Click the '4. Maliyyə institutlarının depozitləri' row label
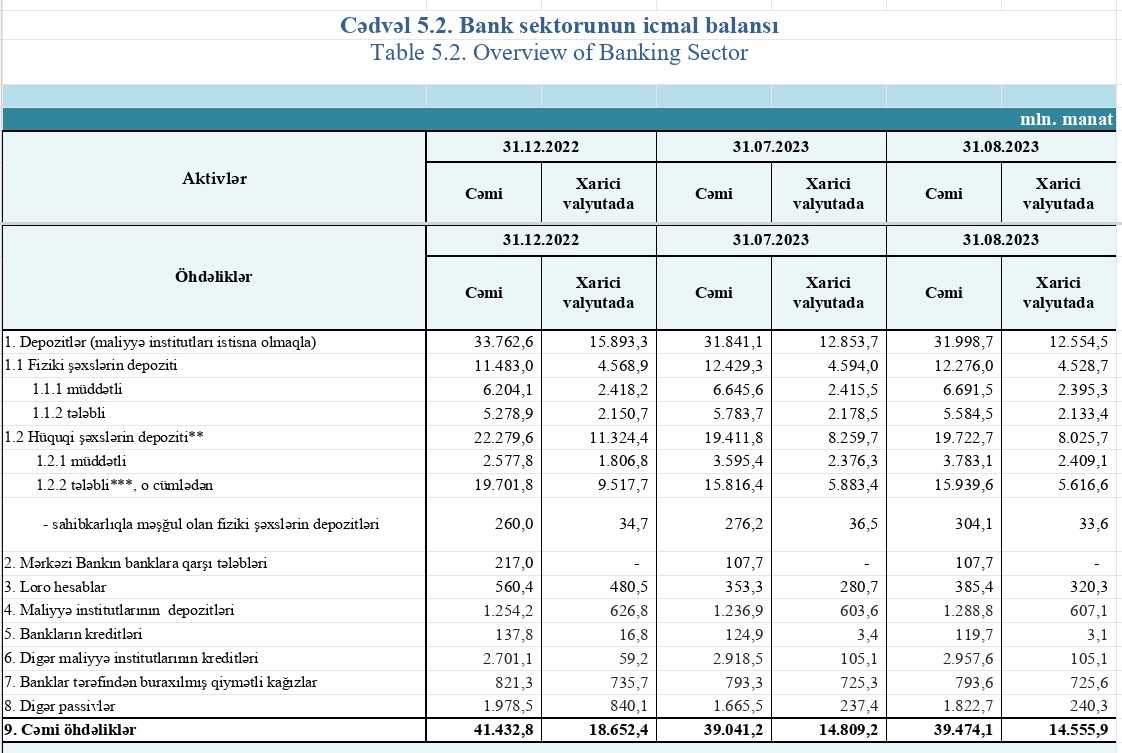The width and height of the screenshot is (1122, 753). 114,610
